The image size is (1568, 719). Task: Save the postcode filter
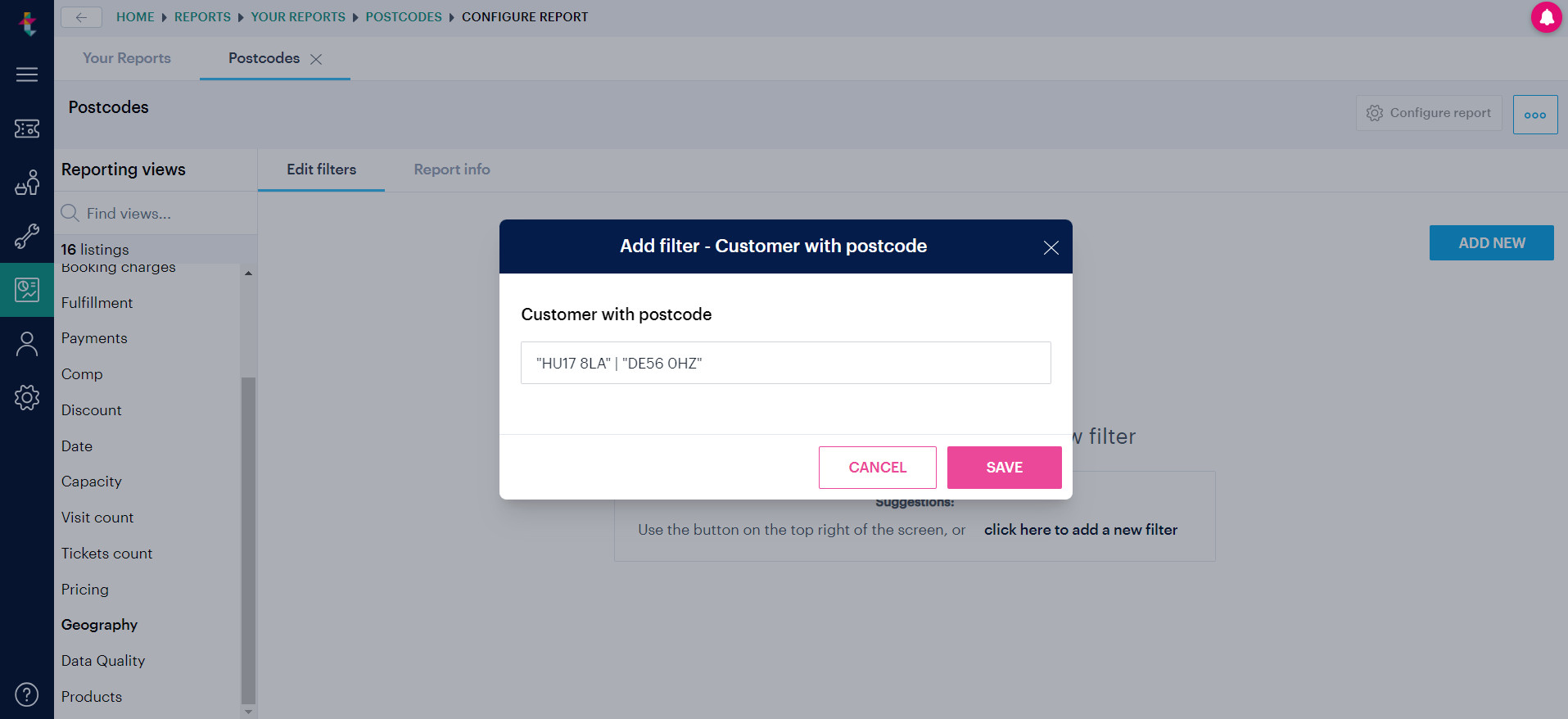pos(1005,468)
